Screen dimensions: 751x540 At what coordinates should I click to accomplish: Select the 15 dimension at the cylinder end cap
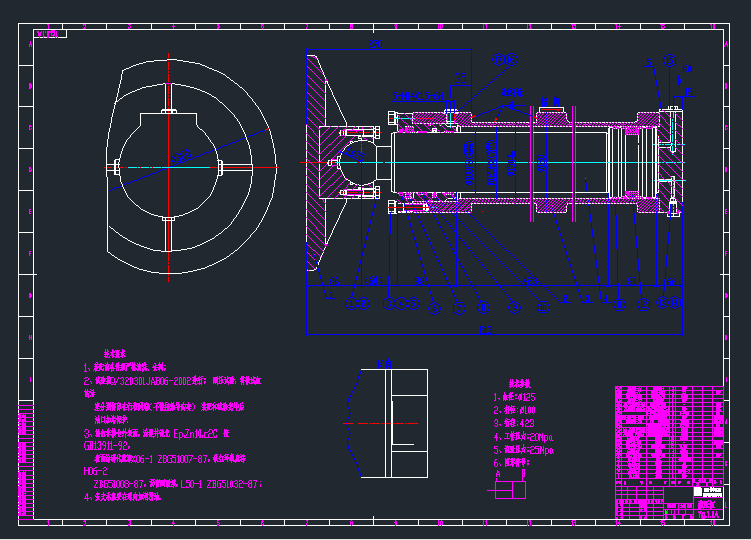[688, 92]
